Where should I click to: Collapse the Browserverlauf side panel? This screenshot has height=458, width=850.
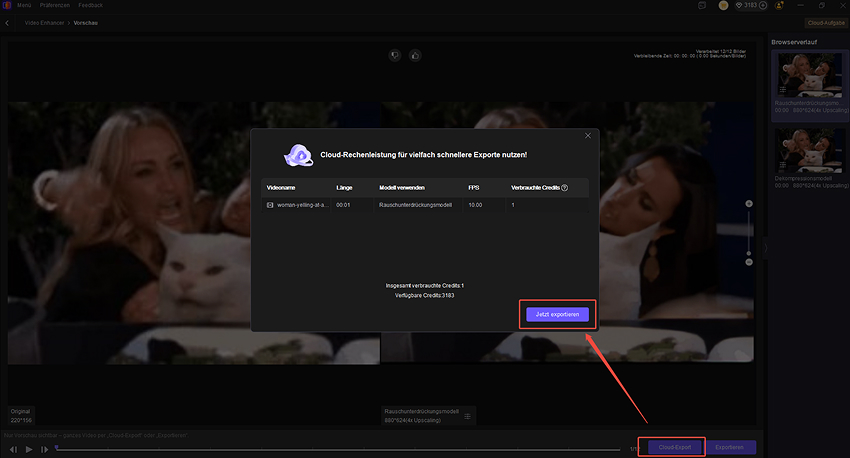pyautogui.click(x=765, y=246)
